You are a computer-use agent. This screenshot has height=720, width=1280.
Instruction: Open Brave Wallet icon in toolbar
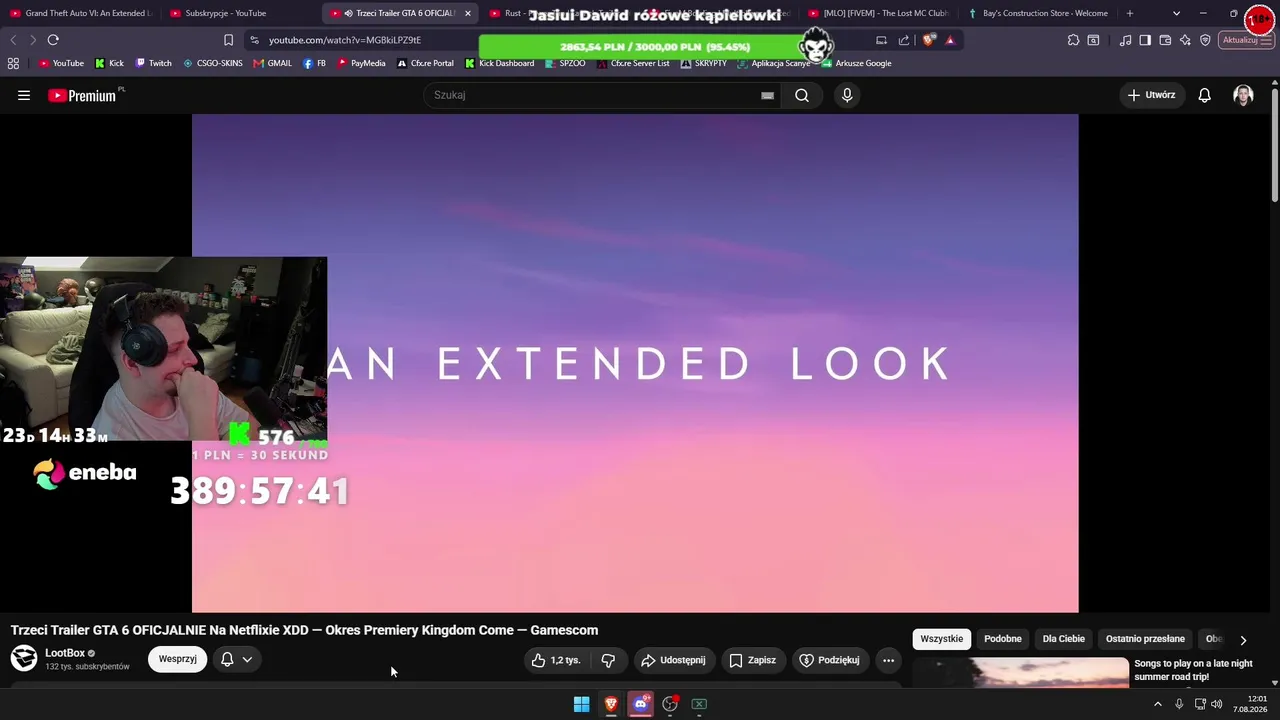point(1165,40)
